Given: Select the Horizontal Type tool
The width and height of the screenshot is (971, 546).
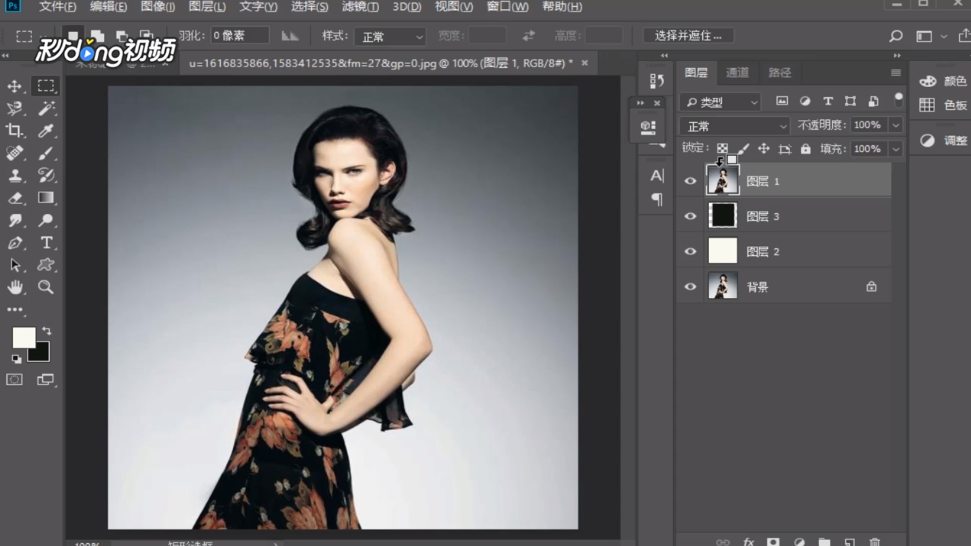Looking at the screenshot, I should (x=45, y=243).
